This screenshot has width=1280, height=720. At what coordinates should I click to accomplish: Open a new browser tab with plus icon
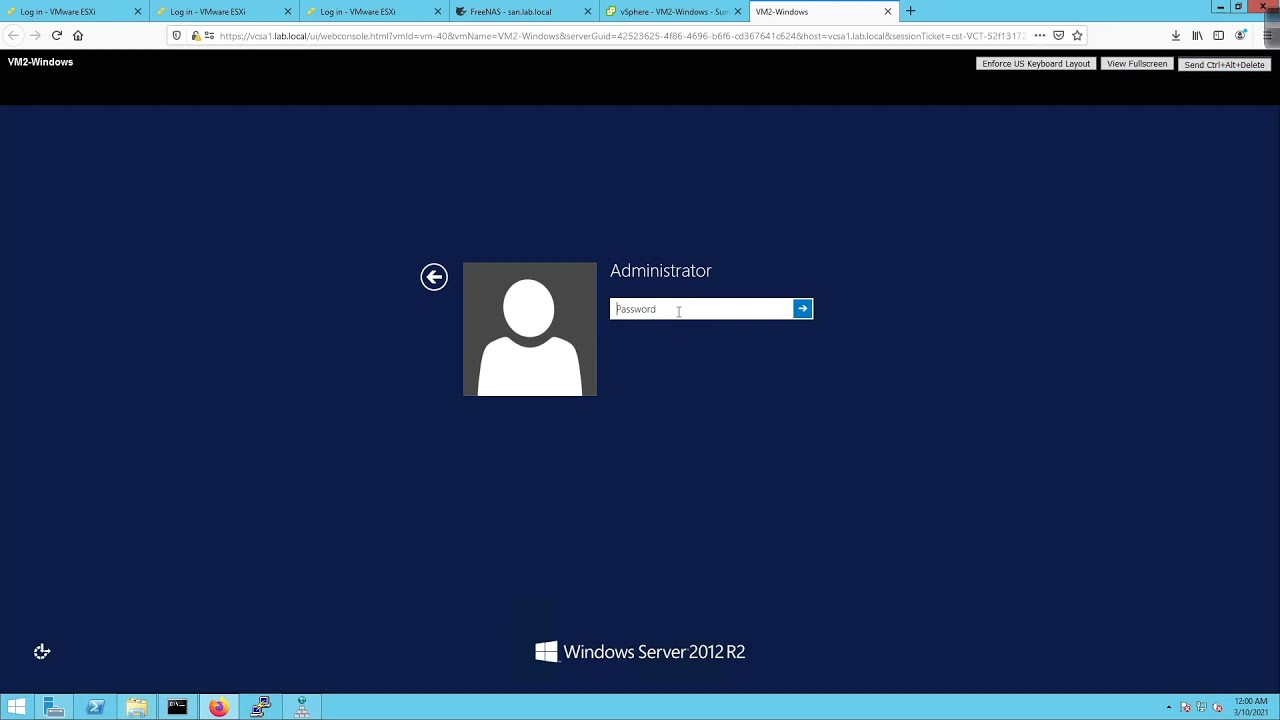(910, 12)
